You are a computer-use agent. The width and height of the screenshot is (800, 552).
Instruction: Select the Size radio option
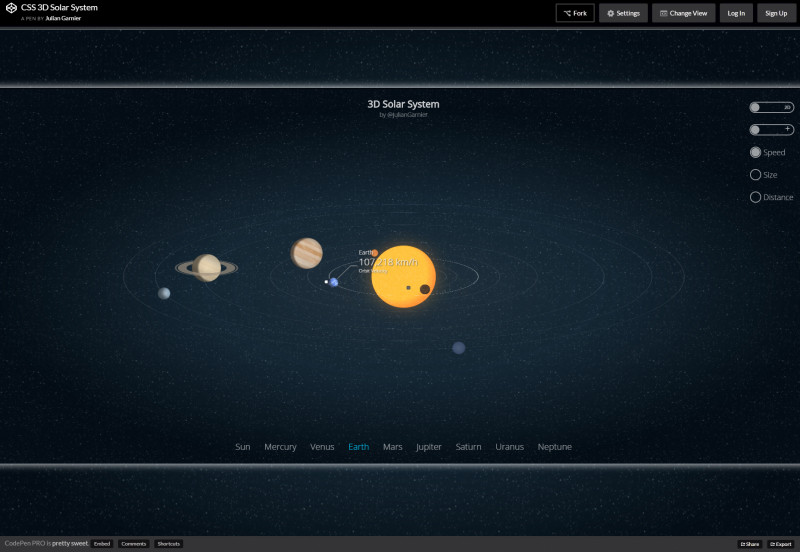756,175
